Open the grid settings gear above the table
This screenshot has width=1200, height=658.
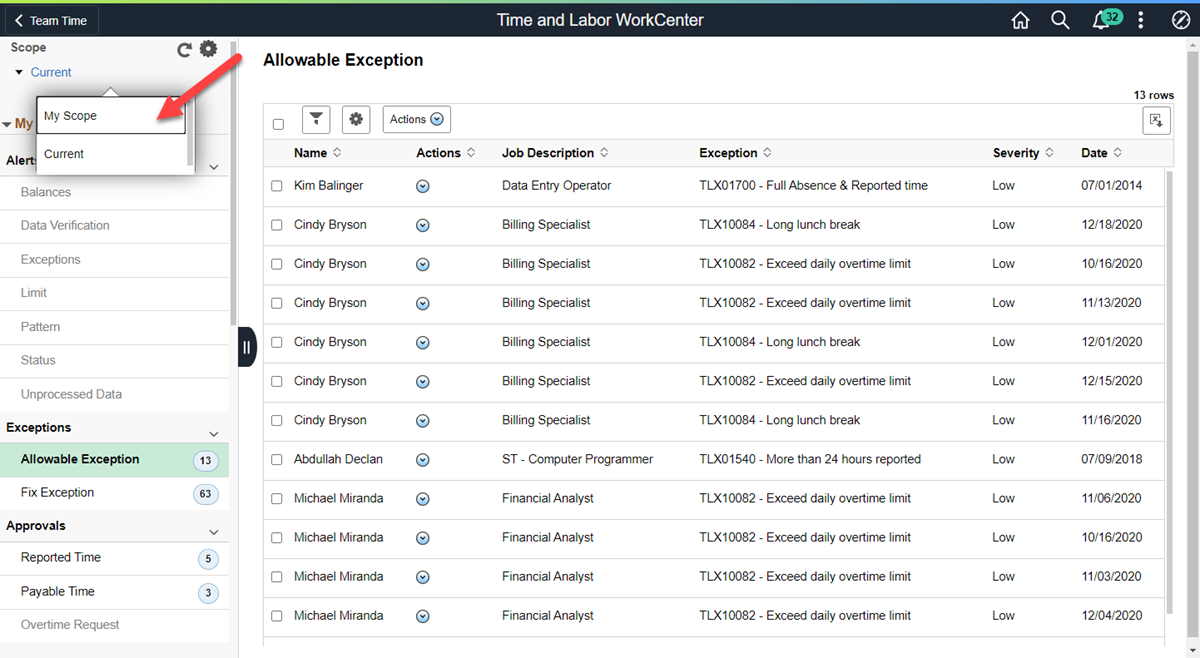pos(356,120)
